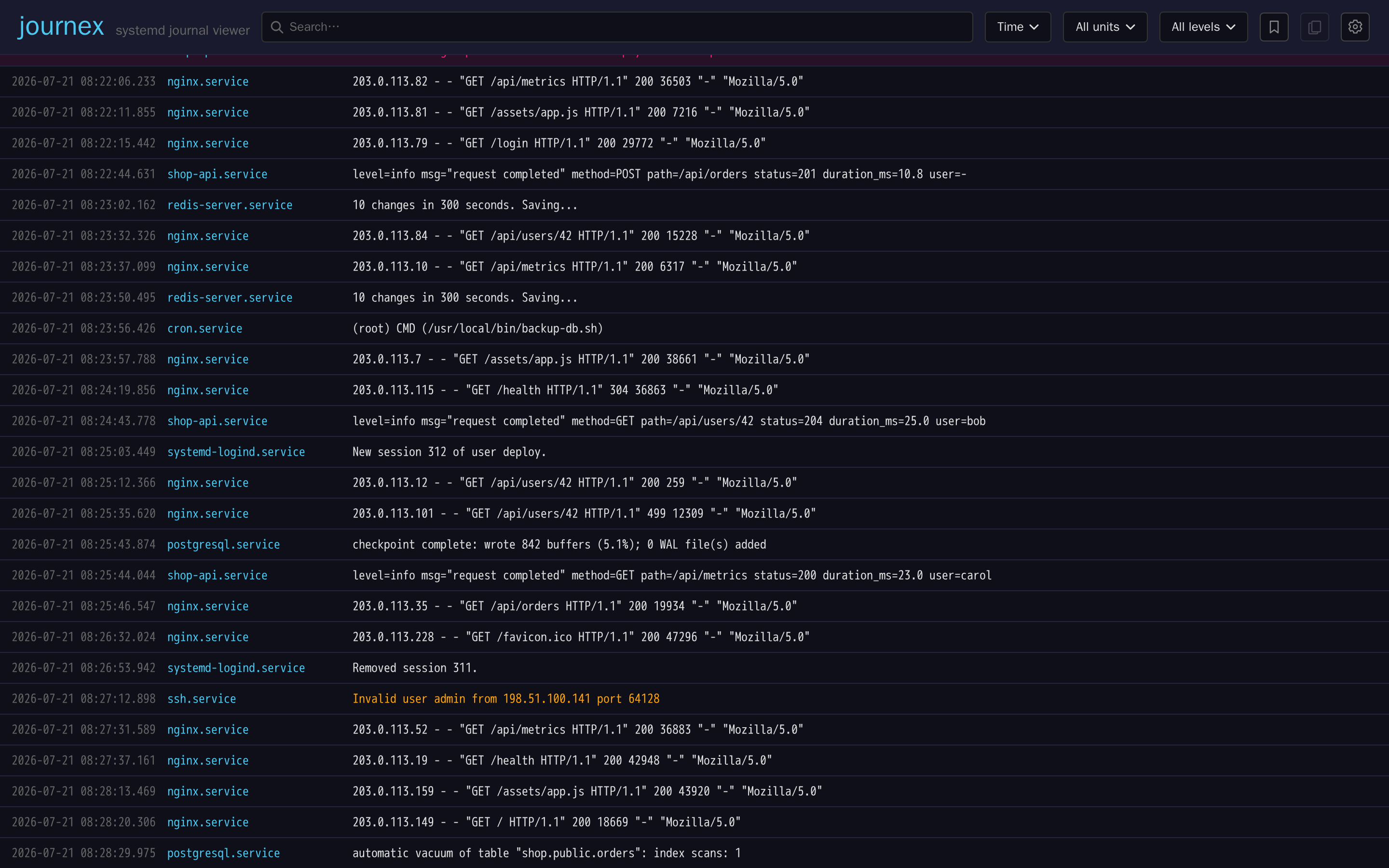Select the nginx line from 203.0.113.52
Screen dimensions: 1389x868
[x=577, y=730]
